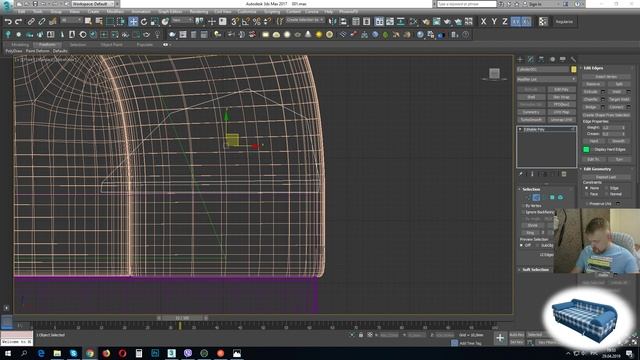Viewport: 640px width, 360px height.
Task: Enable the By Vertex checkbox
Action: click(x=524, y=206)
